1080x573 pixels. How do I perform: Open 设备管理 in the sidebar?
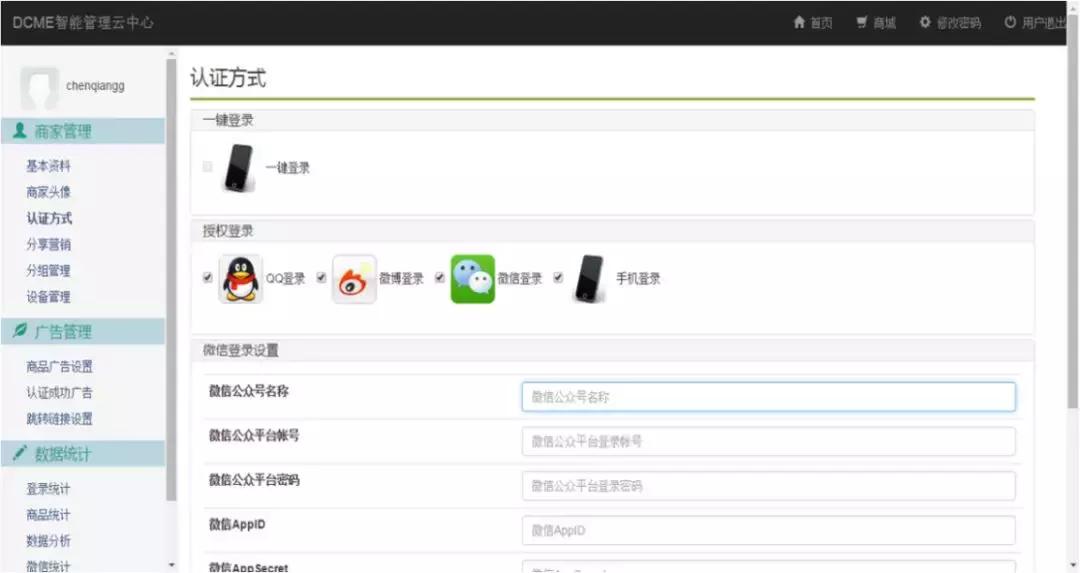[x=48, y=297]
